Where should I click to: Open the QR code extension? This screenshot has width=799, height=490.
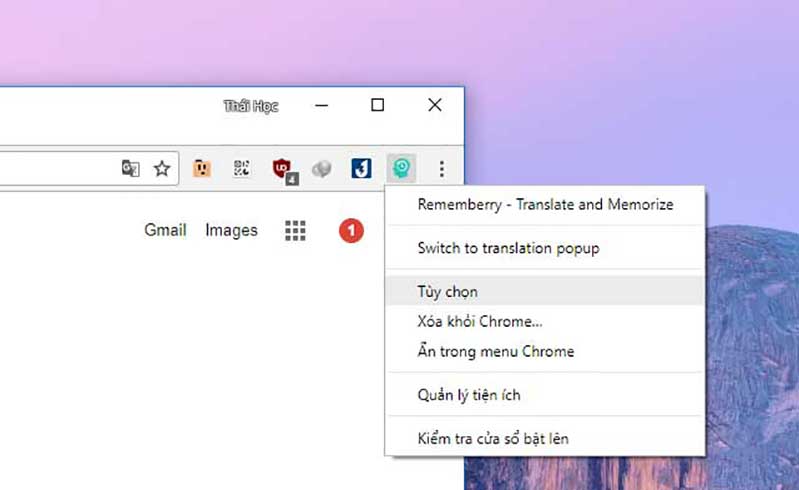coord(242,168)
